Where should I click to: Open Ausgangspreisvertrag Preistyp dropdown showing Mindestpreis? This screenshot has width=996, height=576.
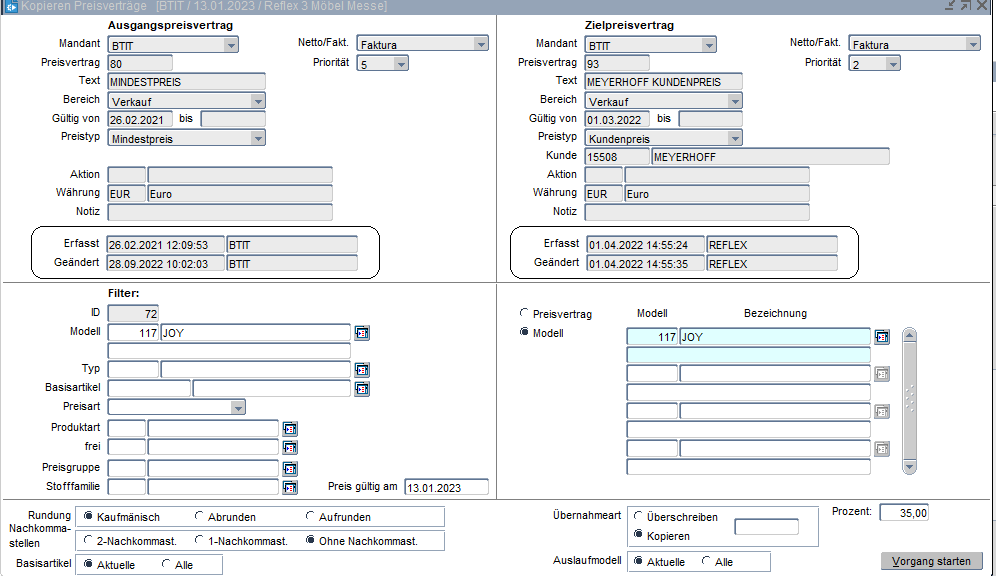(x=257, y=139)
